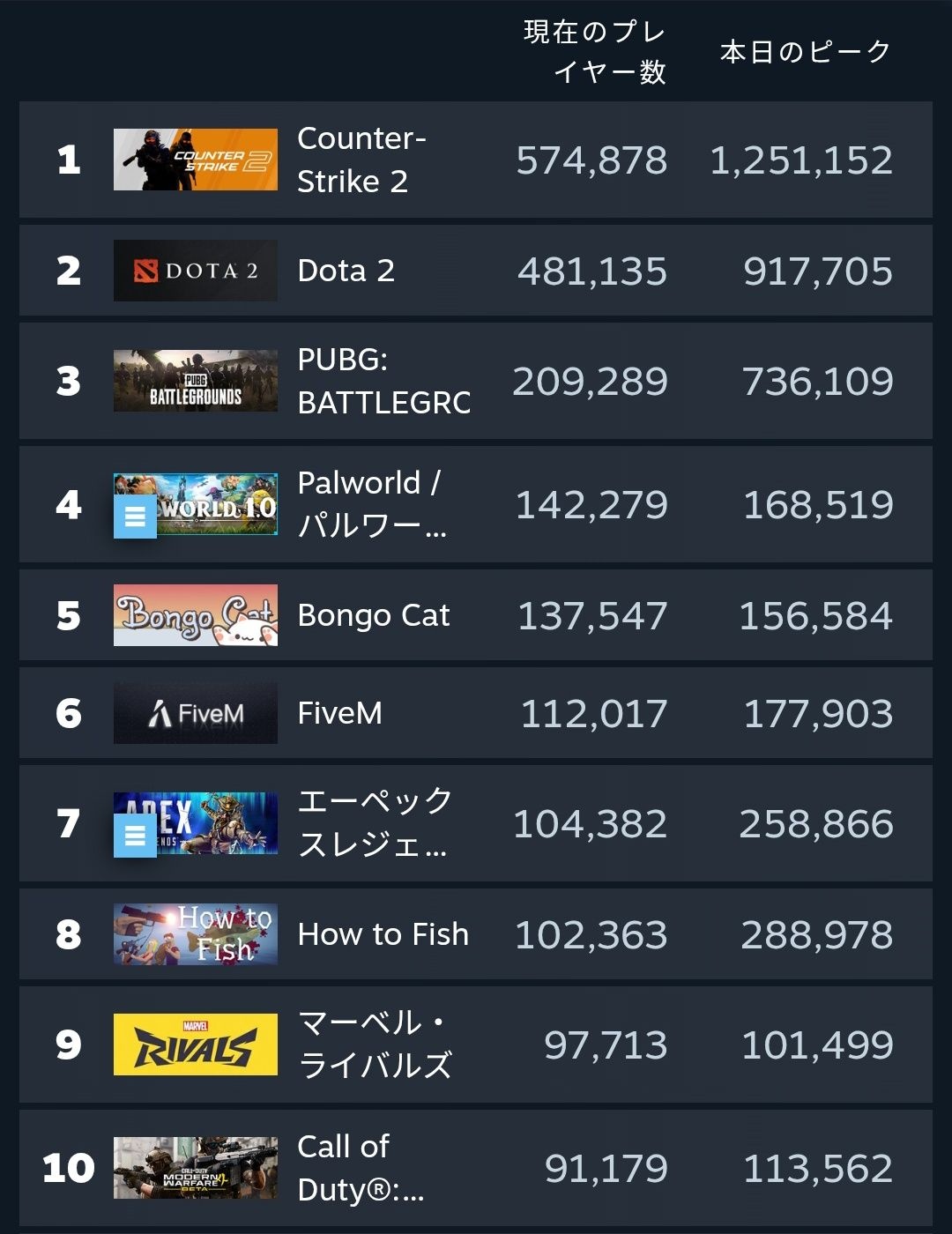
Task: Open the マーベル・ライバルズ title link
Action: [x=376, y=1044]
